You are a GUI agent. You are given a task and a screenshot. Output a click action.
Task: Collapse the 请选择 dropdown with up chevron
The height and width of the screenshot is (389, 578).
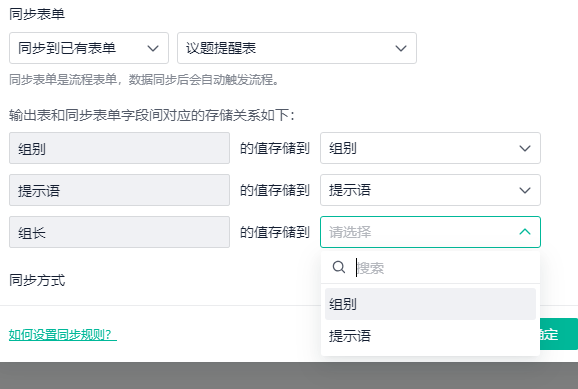point(525,232)
